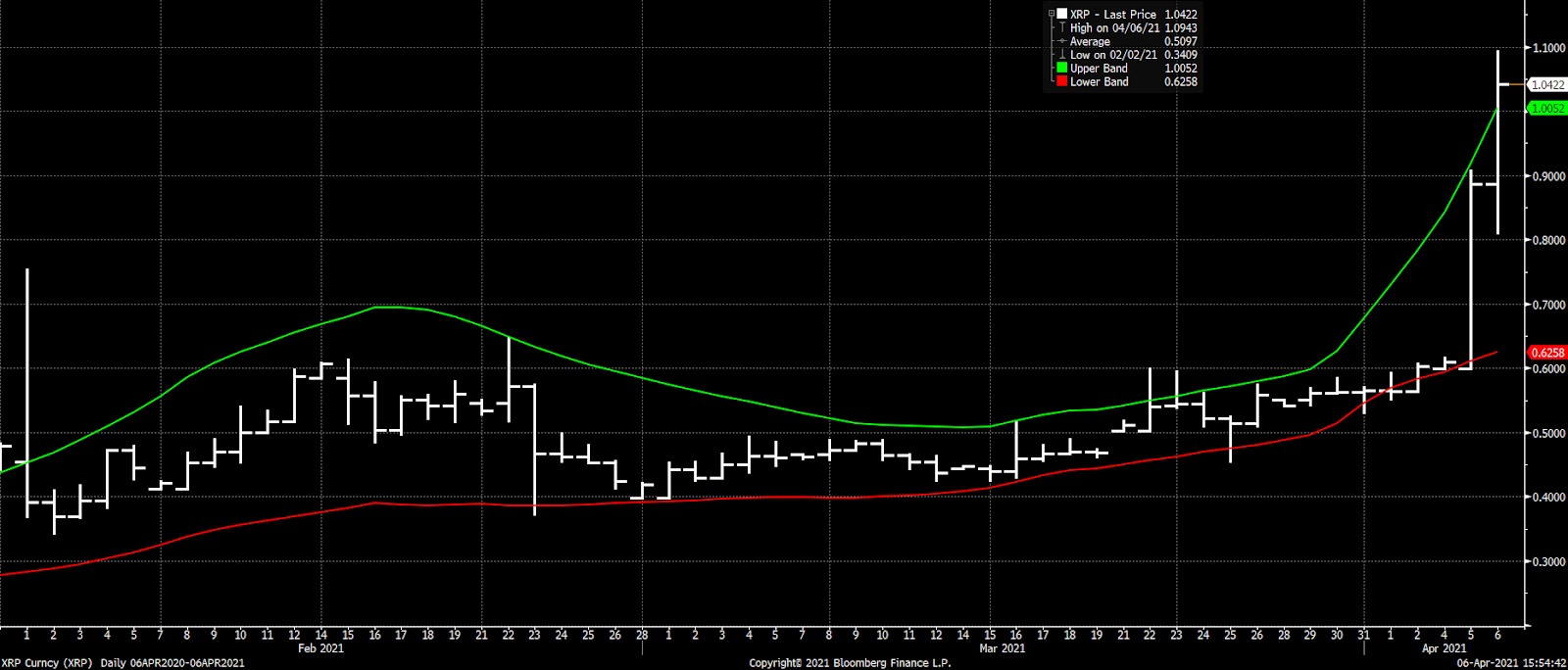This screenshot has width=1568, height=670.
Task: Click the 'Mar 2021' month label
Action: 1002,648
